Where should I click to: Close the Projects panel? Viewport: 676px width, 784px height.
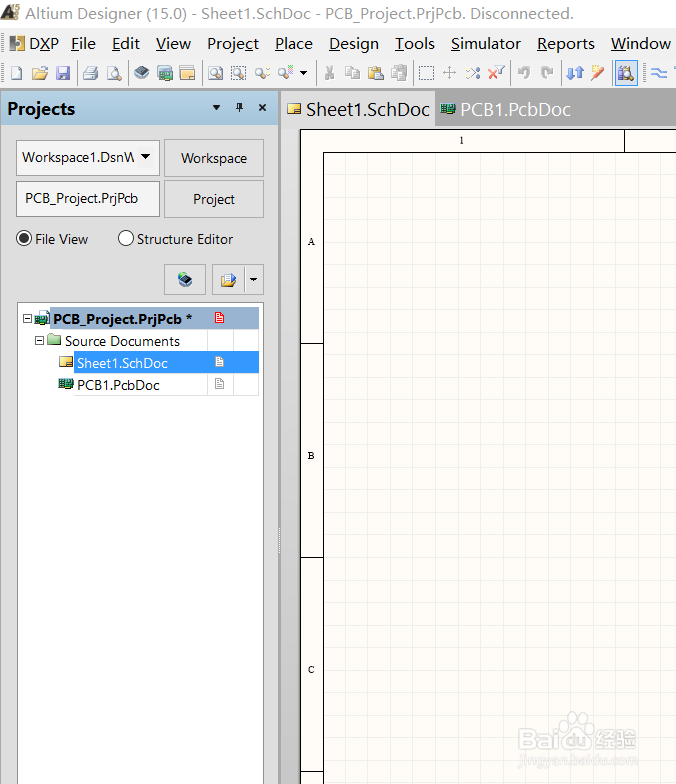(262, 108)
